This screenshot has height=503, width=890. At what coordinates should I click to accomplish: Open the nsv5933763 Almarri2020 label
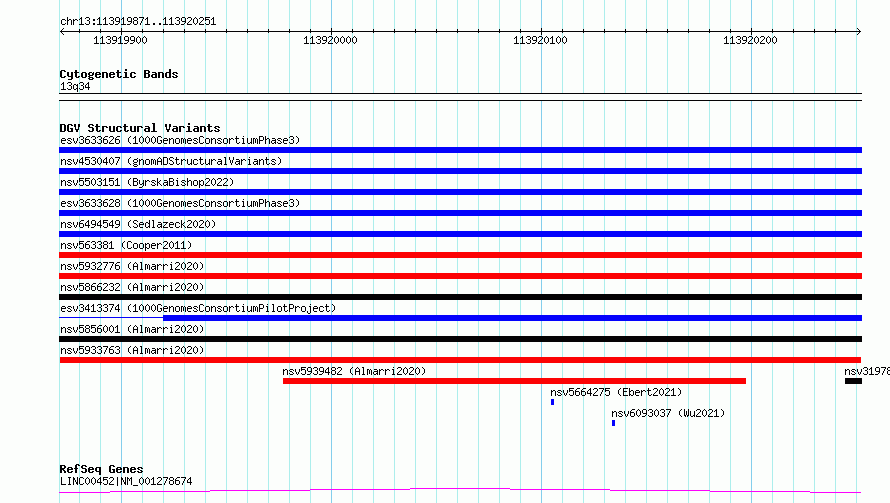tap(132, 350)
